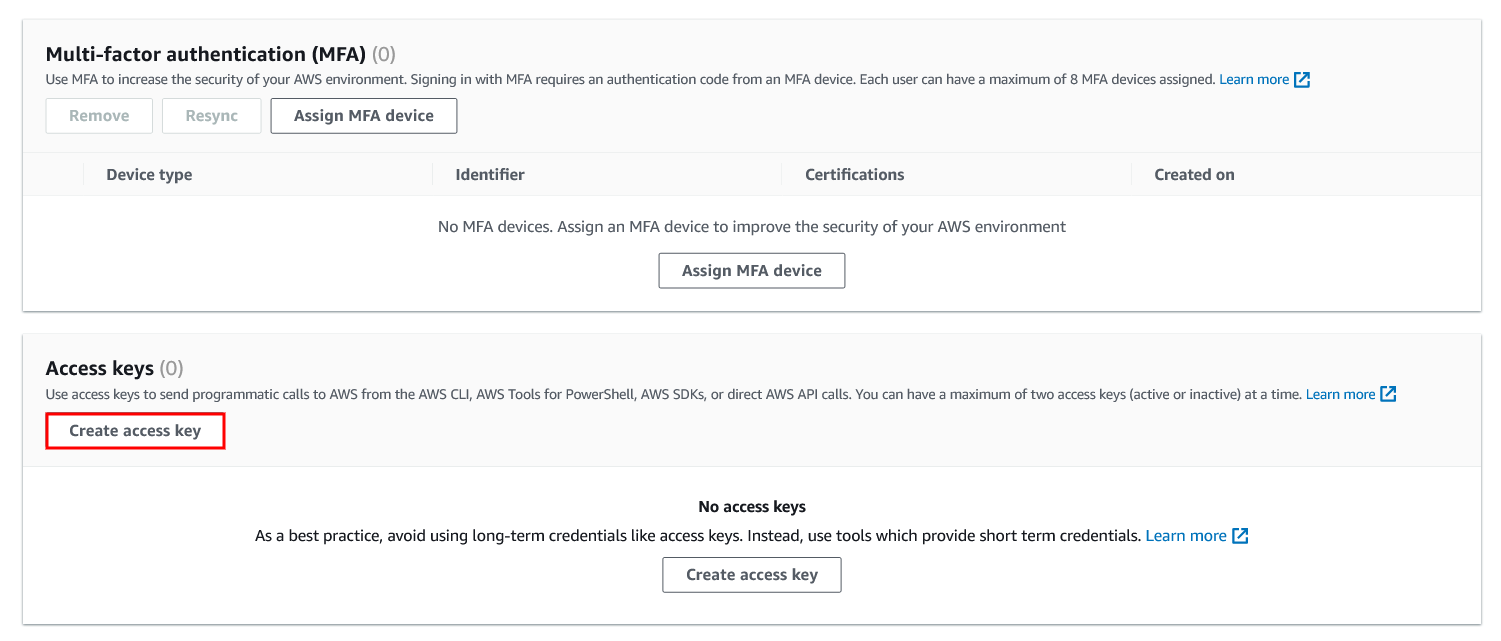Click the Resync MFA button
Screen dimensions: 1501x641
(x=212, y=116)
